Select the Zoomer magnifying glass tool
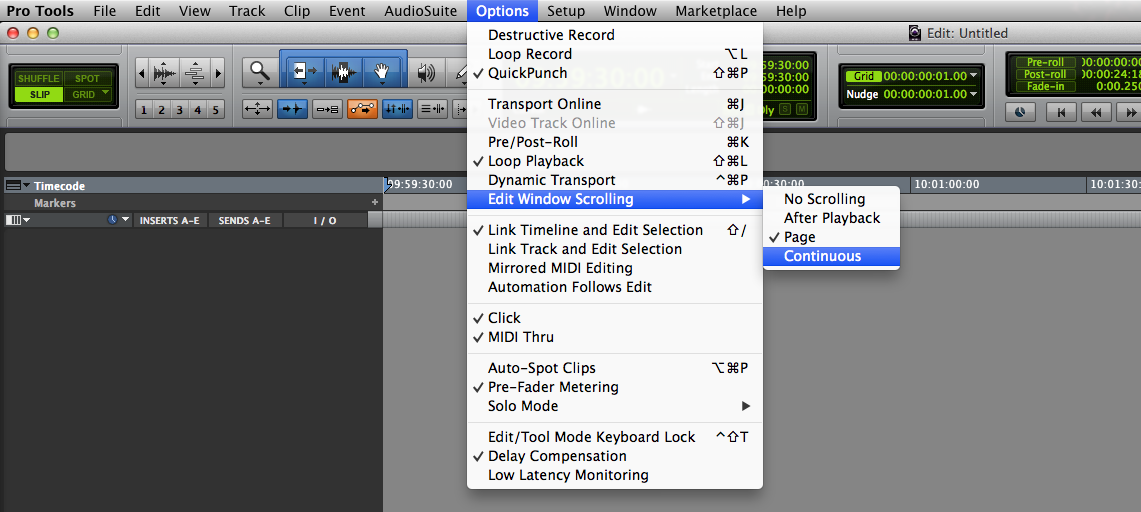Viewport: 1141px width, 512px height. [260, 72]
